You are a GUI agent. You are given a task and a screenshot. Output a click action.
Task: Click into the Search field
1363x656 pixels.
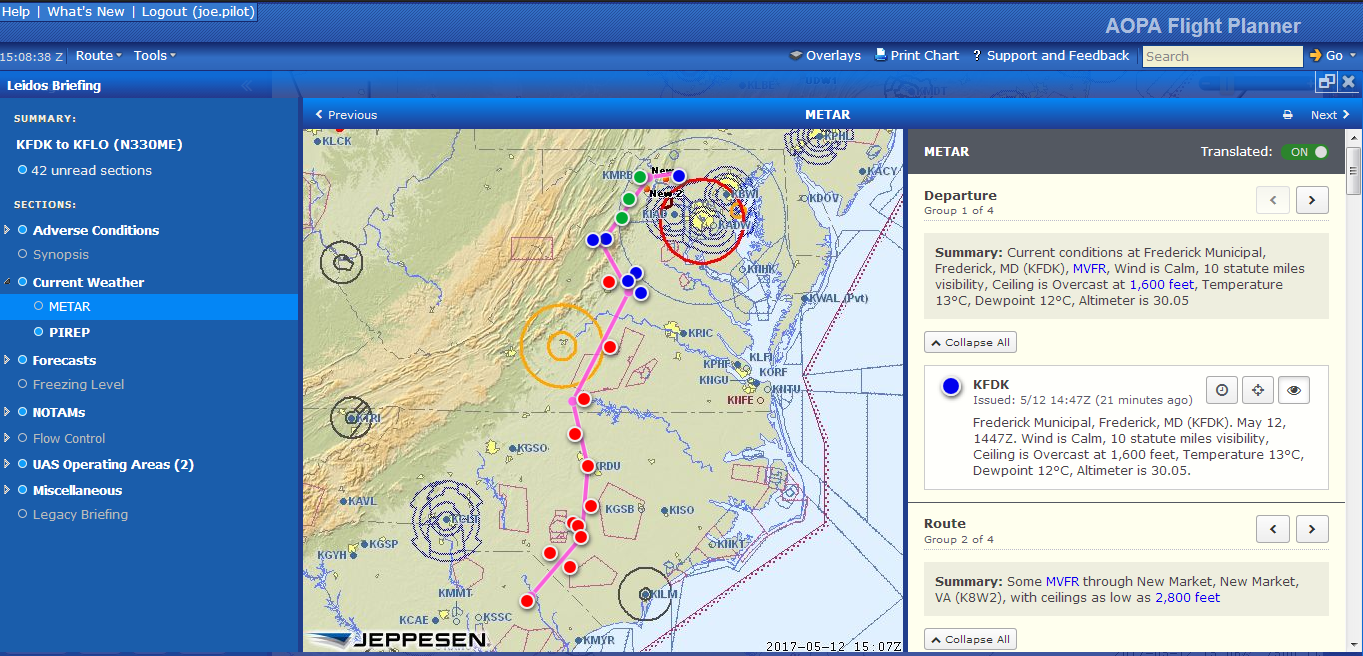[x=1222, y=56]
